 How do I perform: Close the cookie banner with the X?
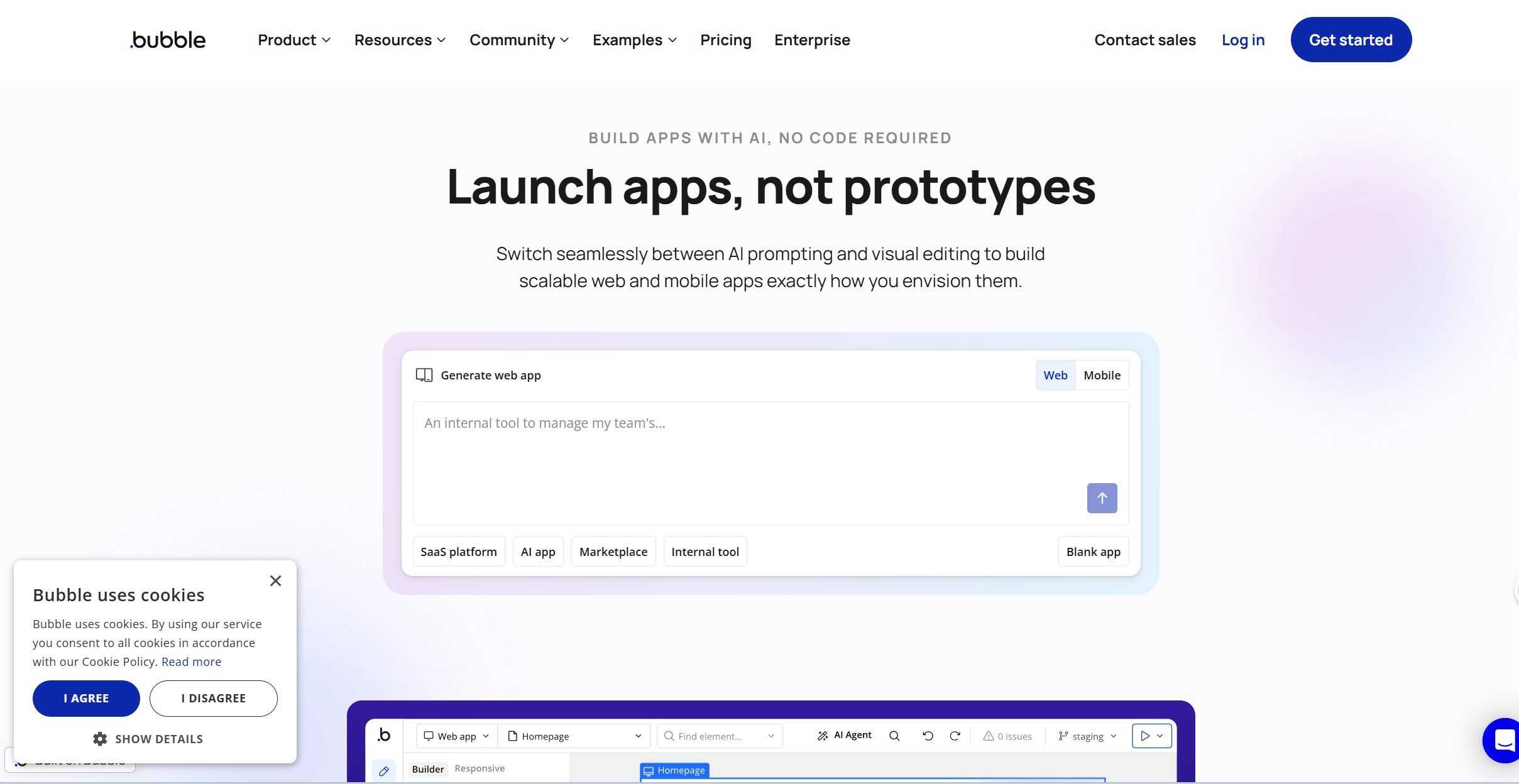[275, 580]
